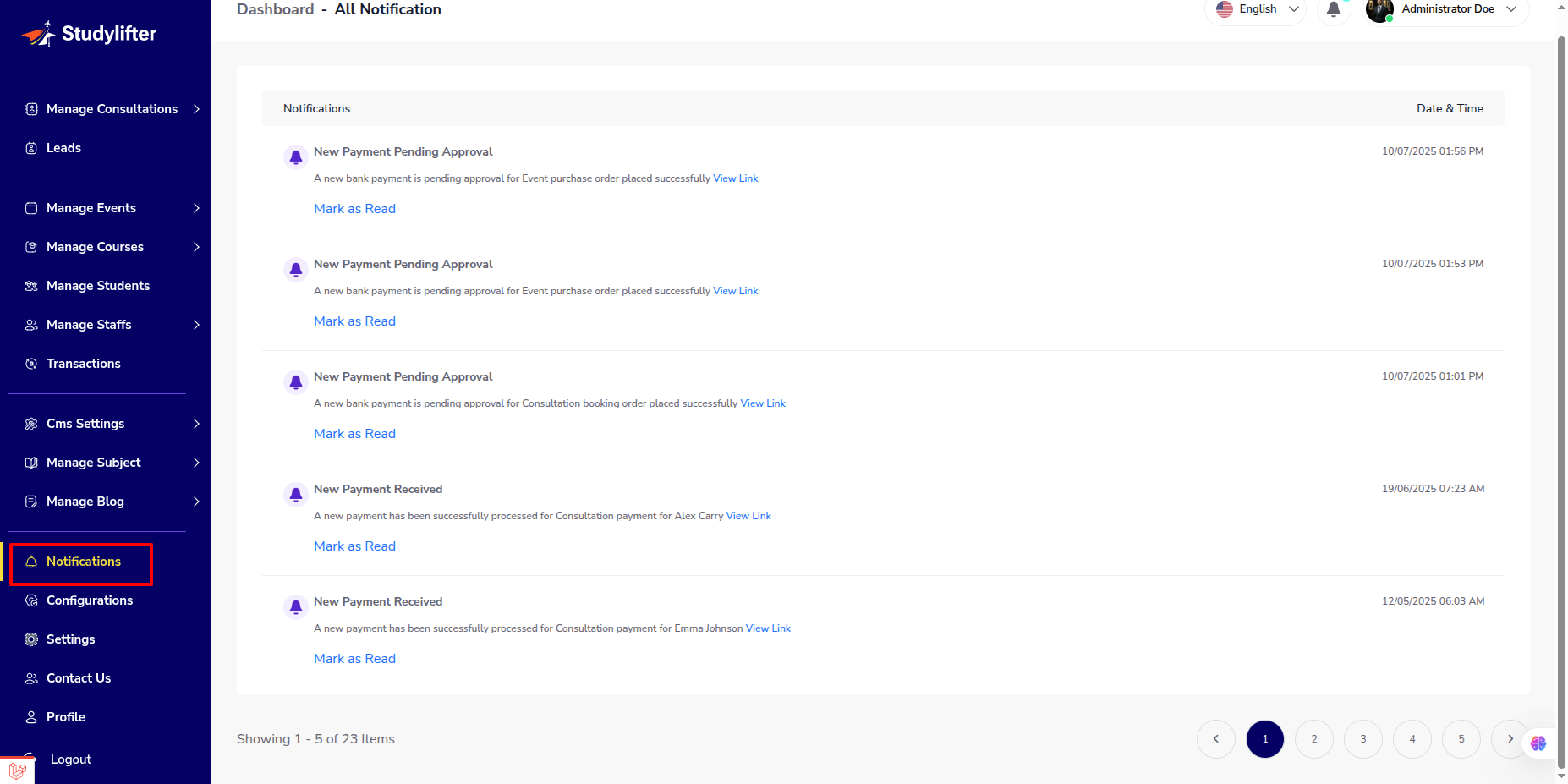The width and height of the screenshot is (1568, 784).
Task: Click bell icon of 01:53 PM notification
Action: 296,269
